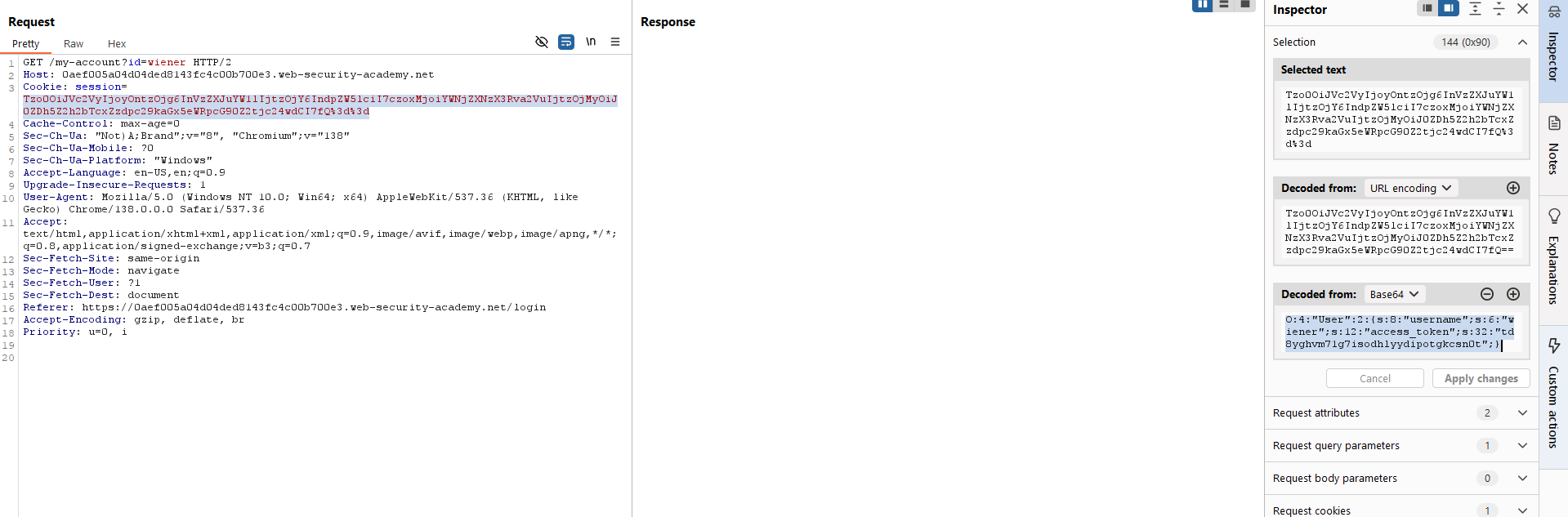Screen dimensions: 1568x517
Task: Remove the Base64 decoding step
Action: (x=1487, y=294)
